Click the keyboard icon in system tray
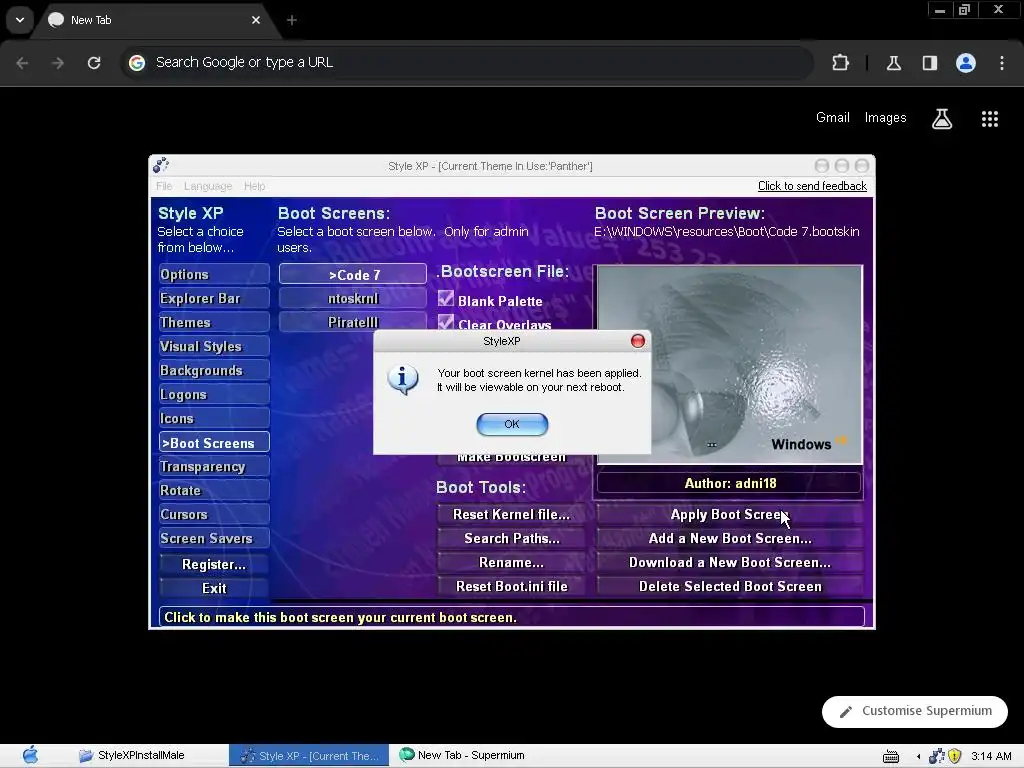This screenshot has height=768, width=1024. 891,756
